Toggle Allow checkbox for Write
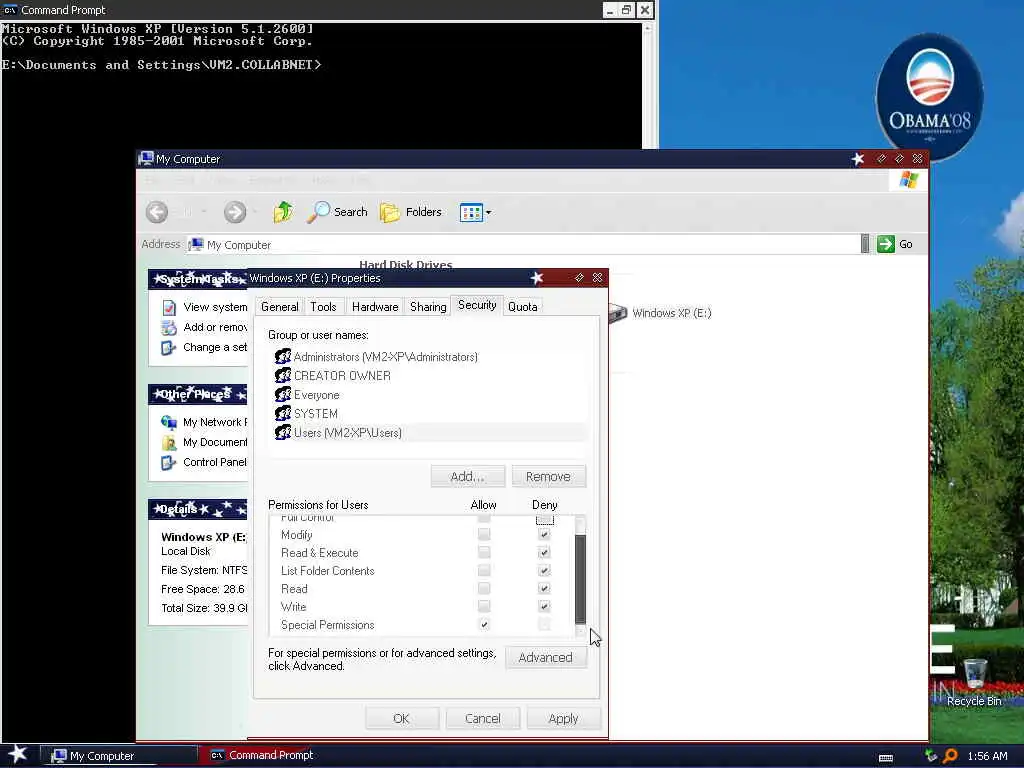 click(x=484, y=607)
